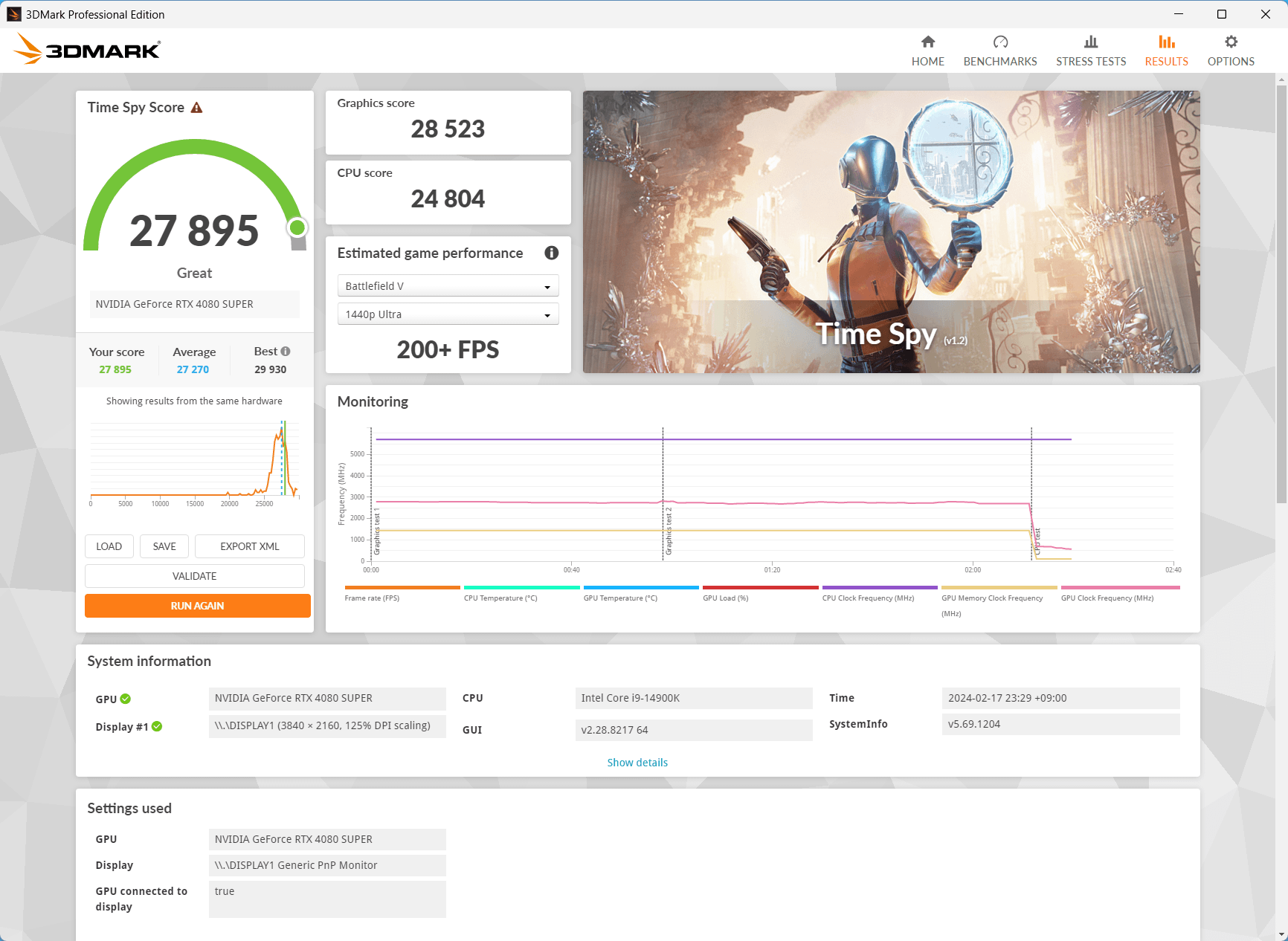Click the Generic PnP Monitor display field
Screen dimensions: 1288x941
point(327,865)
